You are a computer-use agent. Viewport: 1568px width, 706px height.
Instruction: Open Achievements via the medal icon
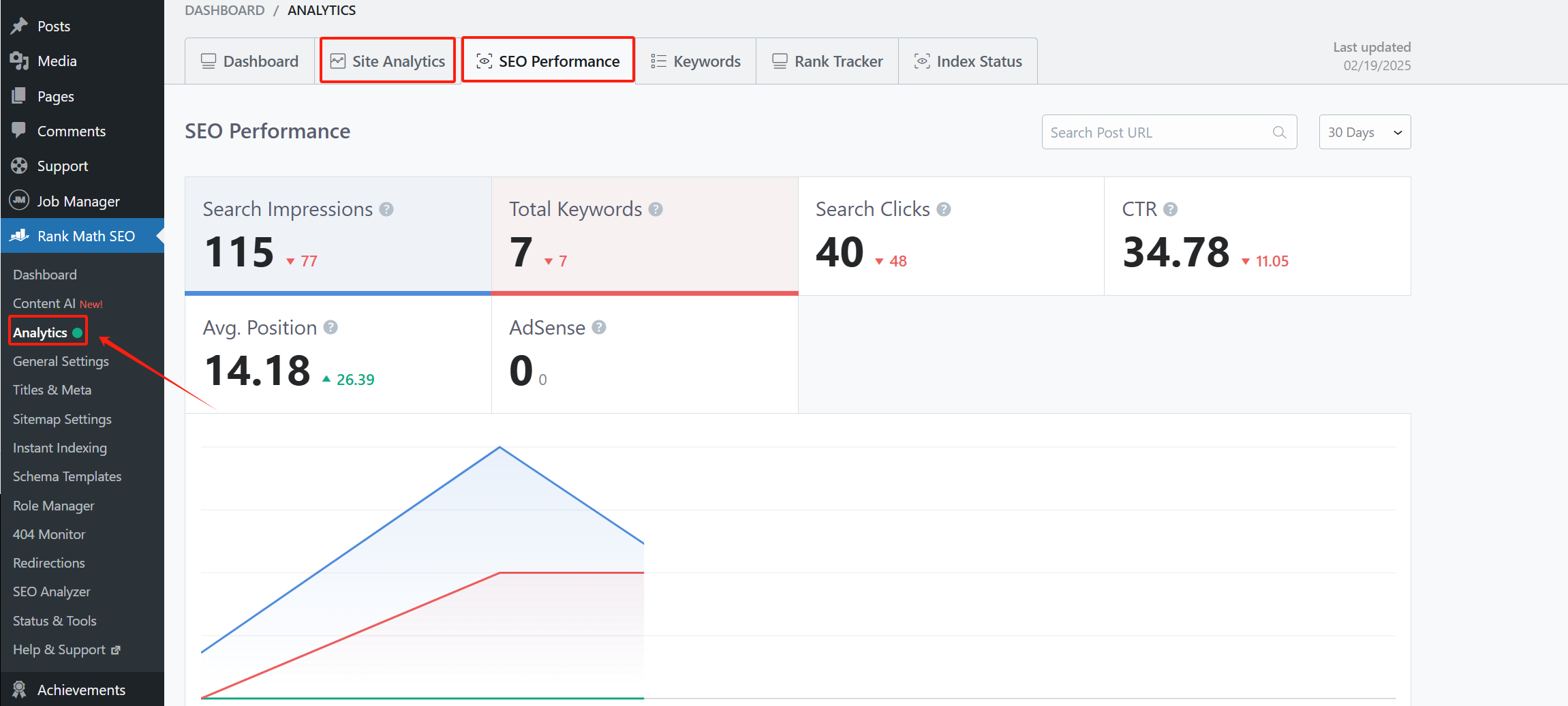point(20,689)
